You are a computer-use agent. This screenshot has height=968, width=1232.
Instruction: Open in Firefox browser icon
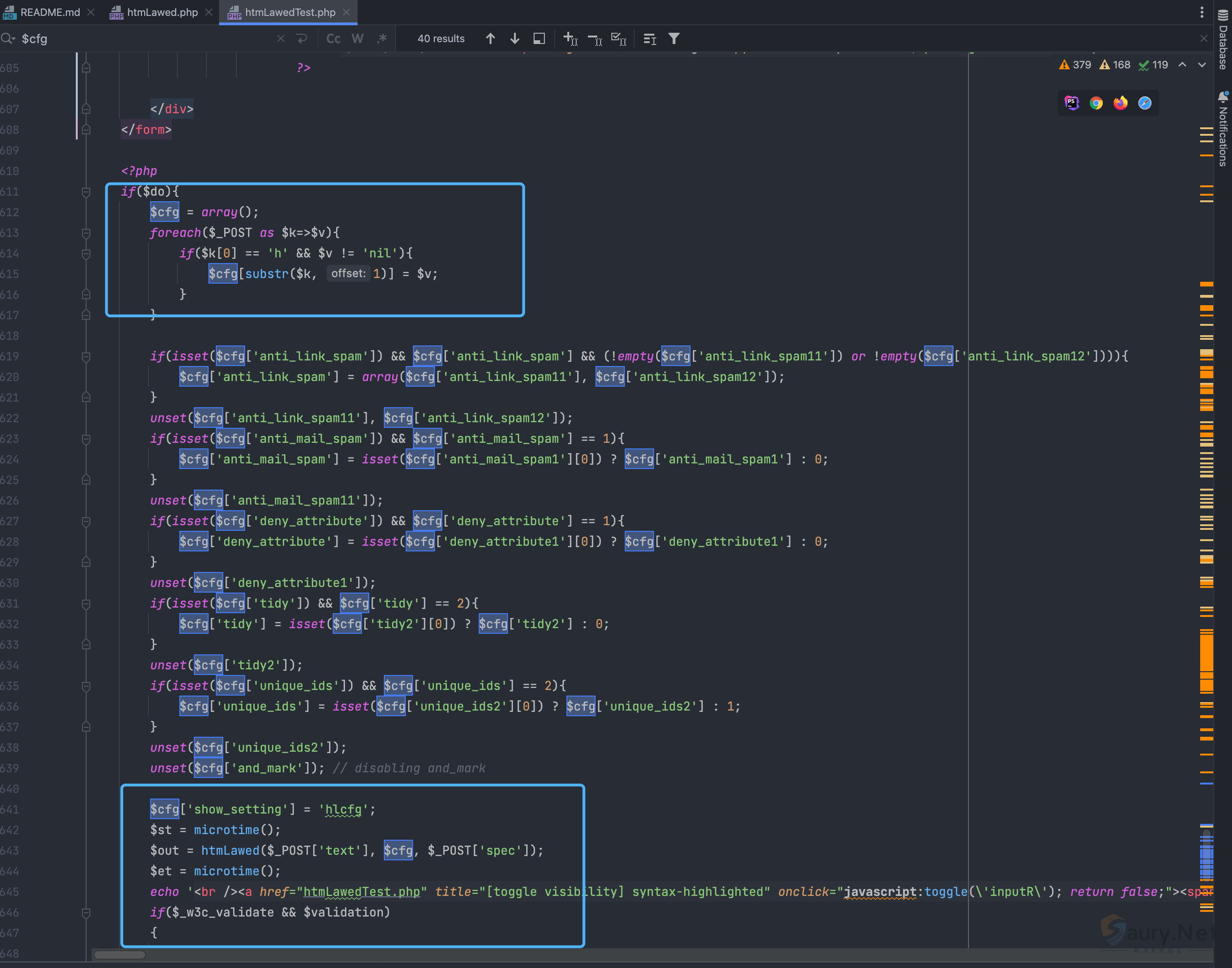pyautogui.click(x=1120, y=103)
